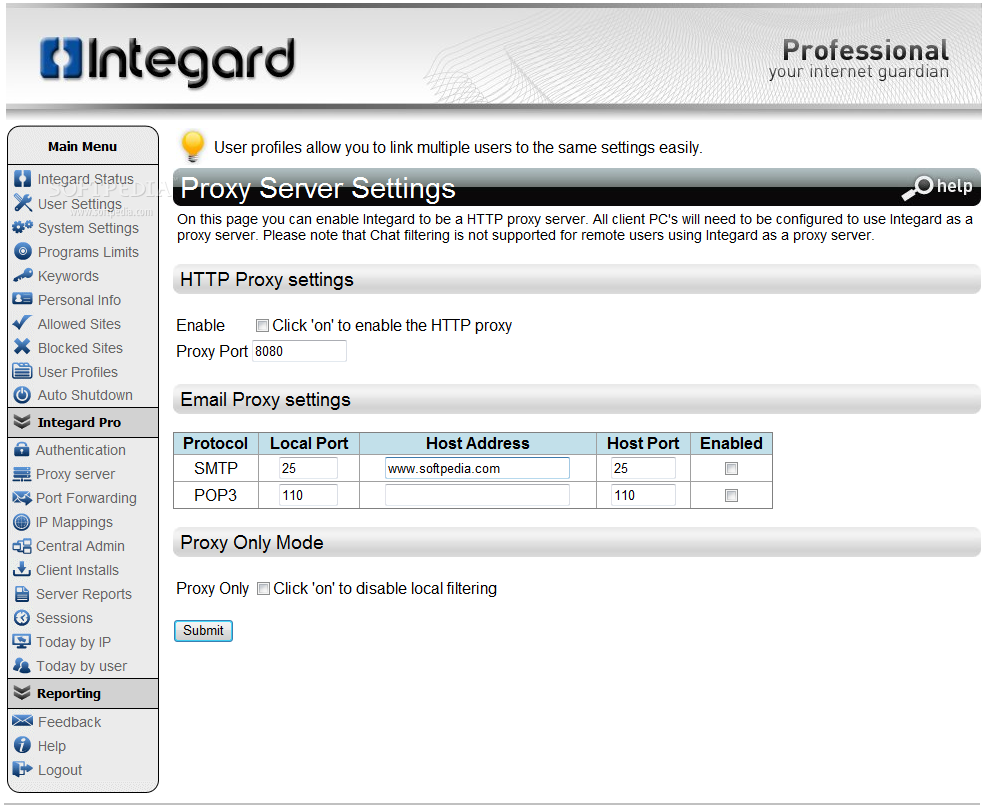Open the Authentication link

tap(80, 450)
